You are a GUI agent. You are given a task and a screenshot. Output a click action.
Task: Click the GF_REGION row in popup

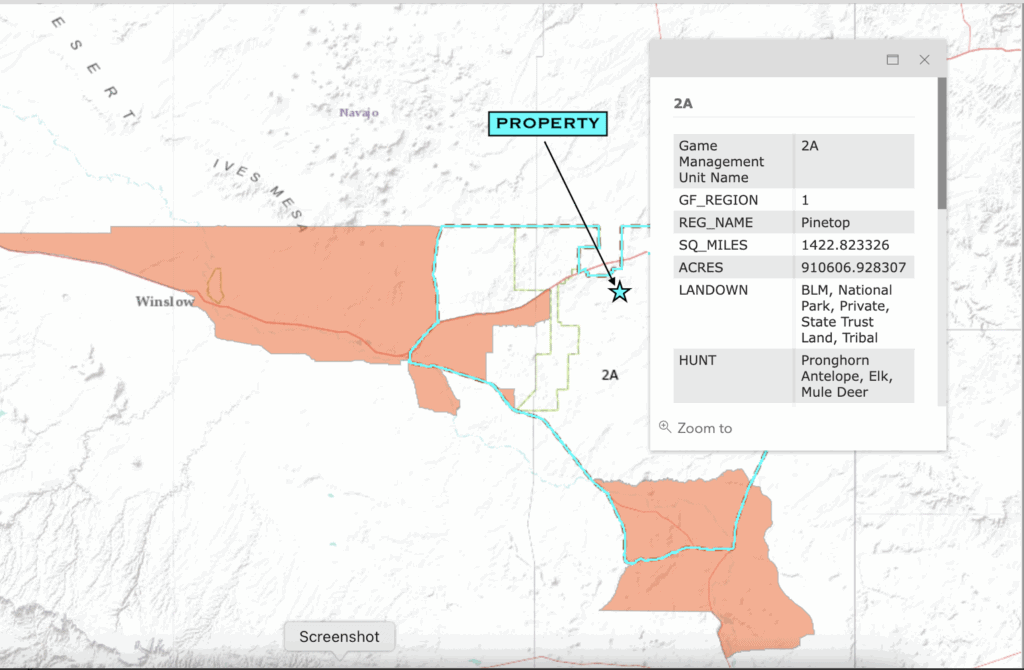point(793,200)
